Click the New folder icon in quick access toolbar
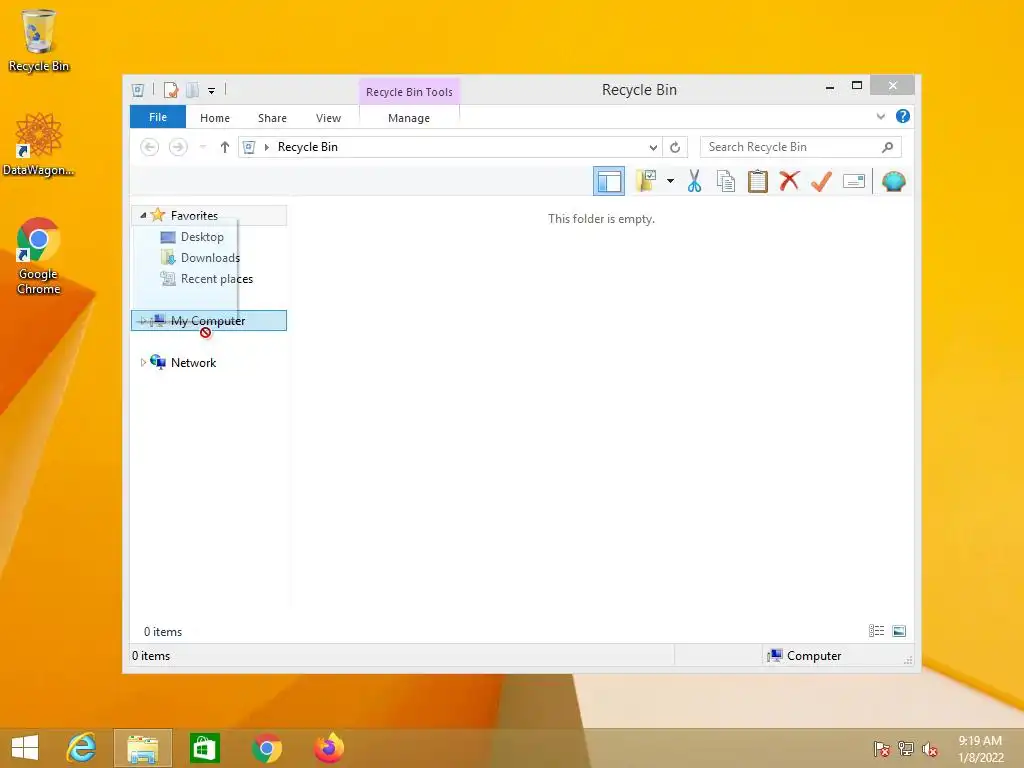 (193, 90)
